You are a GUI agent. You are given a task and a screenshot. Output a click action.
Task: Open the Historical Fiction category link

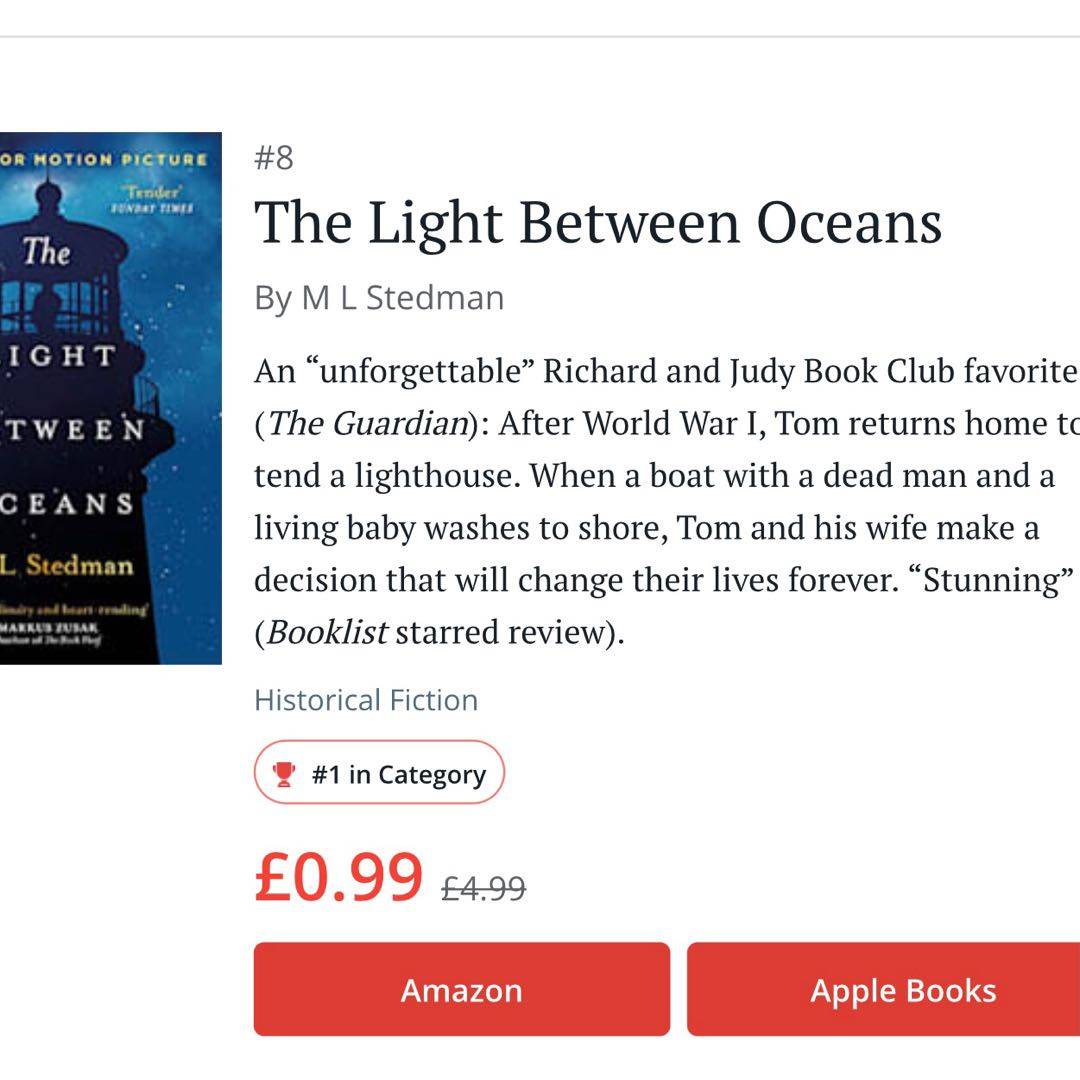point(366,700)
